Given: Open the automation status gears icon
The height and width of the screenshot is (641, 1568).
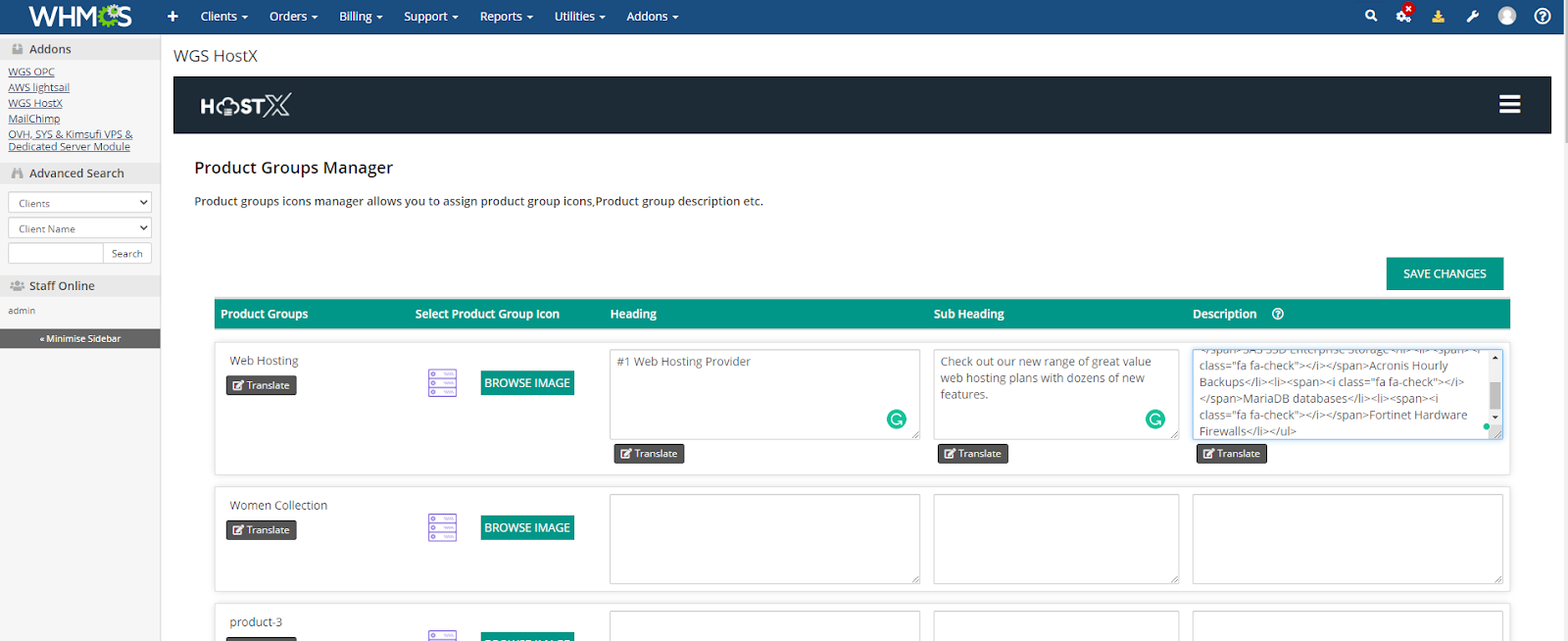Looking at the screenshot, I should [1403, 16].
